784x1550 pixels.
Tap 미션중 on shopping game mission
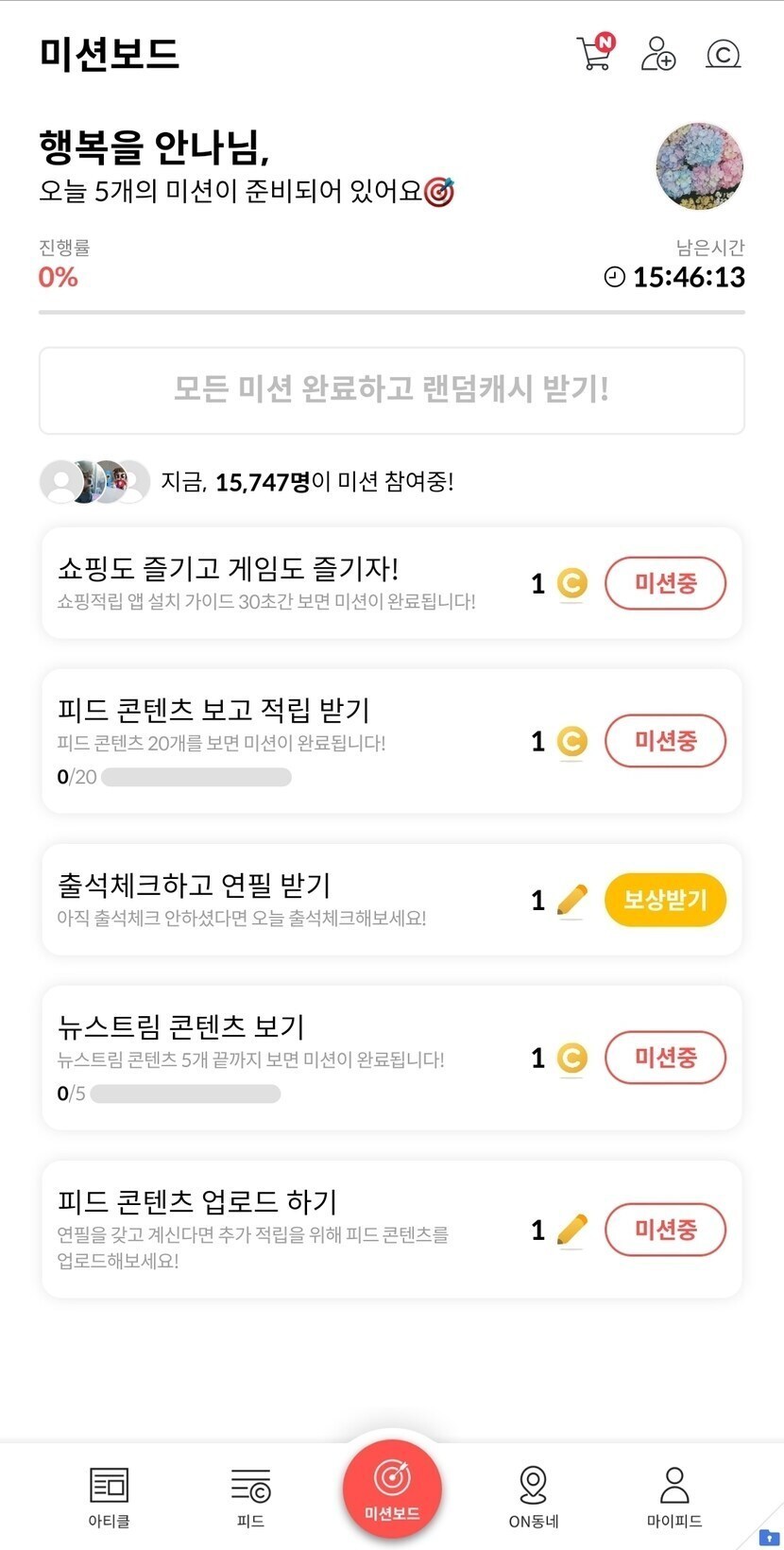665,583
